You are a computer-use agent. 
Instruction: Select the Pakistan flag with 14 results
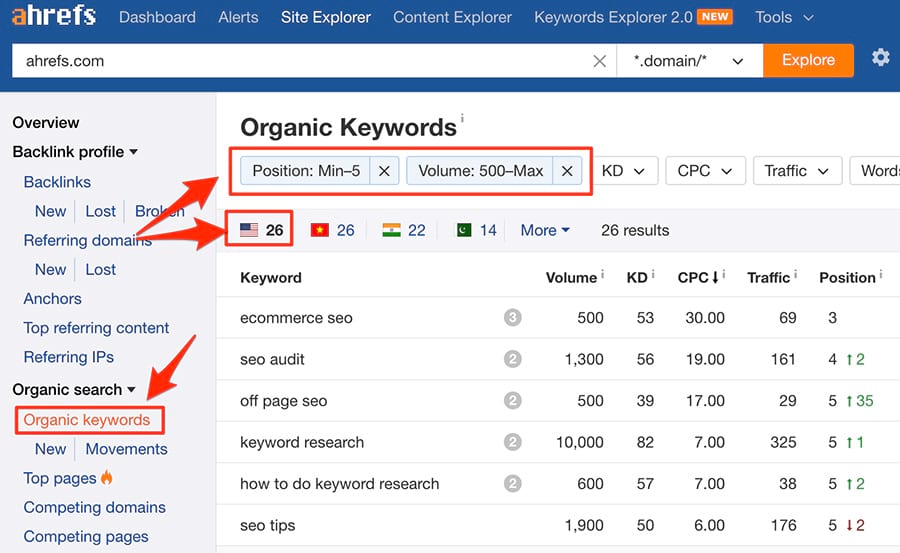coord(476,230)
